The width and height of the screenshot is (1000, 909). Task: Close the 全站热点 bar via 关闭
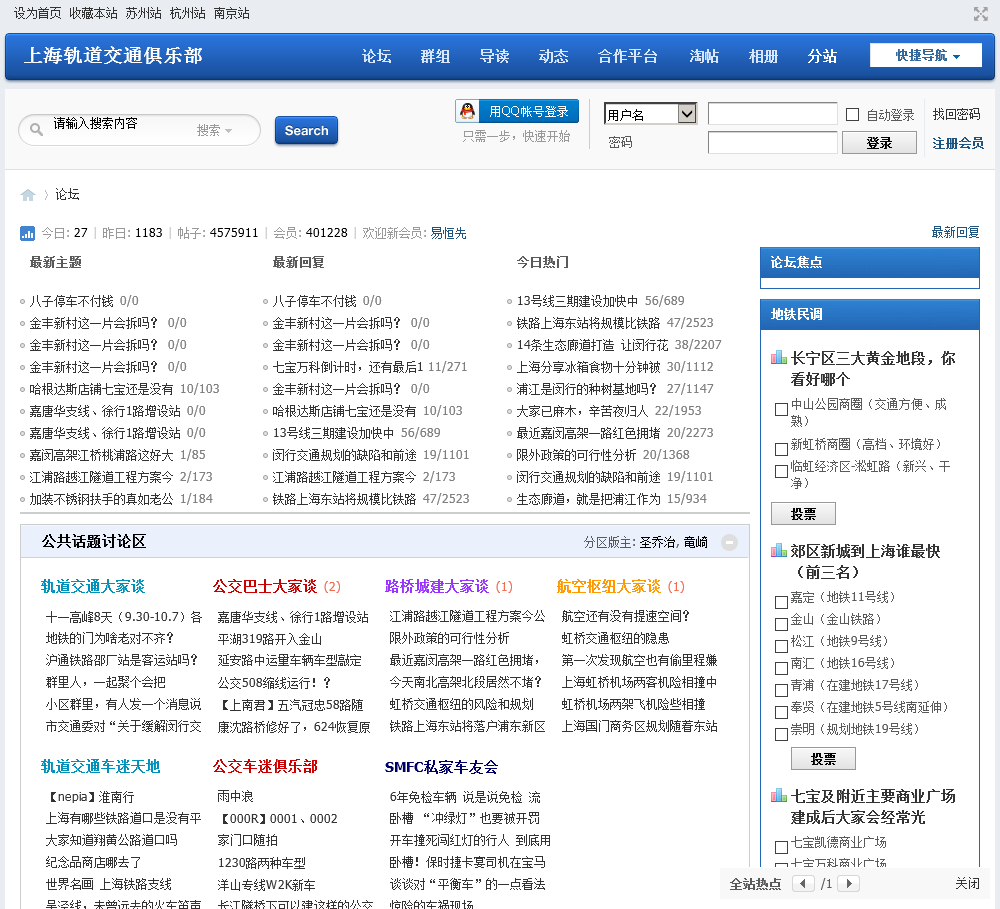pos(967,883)
